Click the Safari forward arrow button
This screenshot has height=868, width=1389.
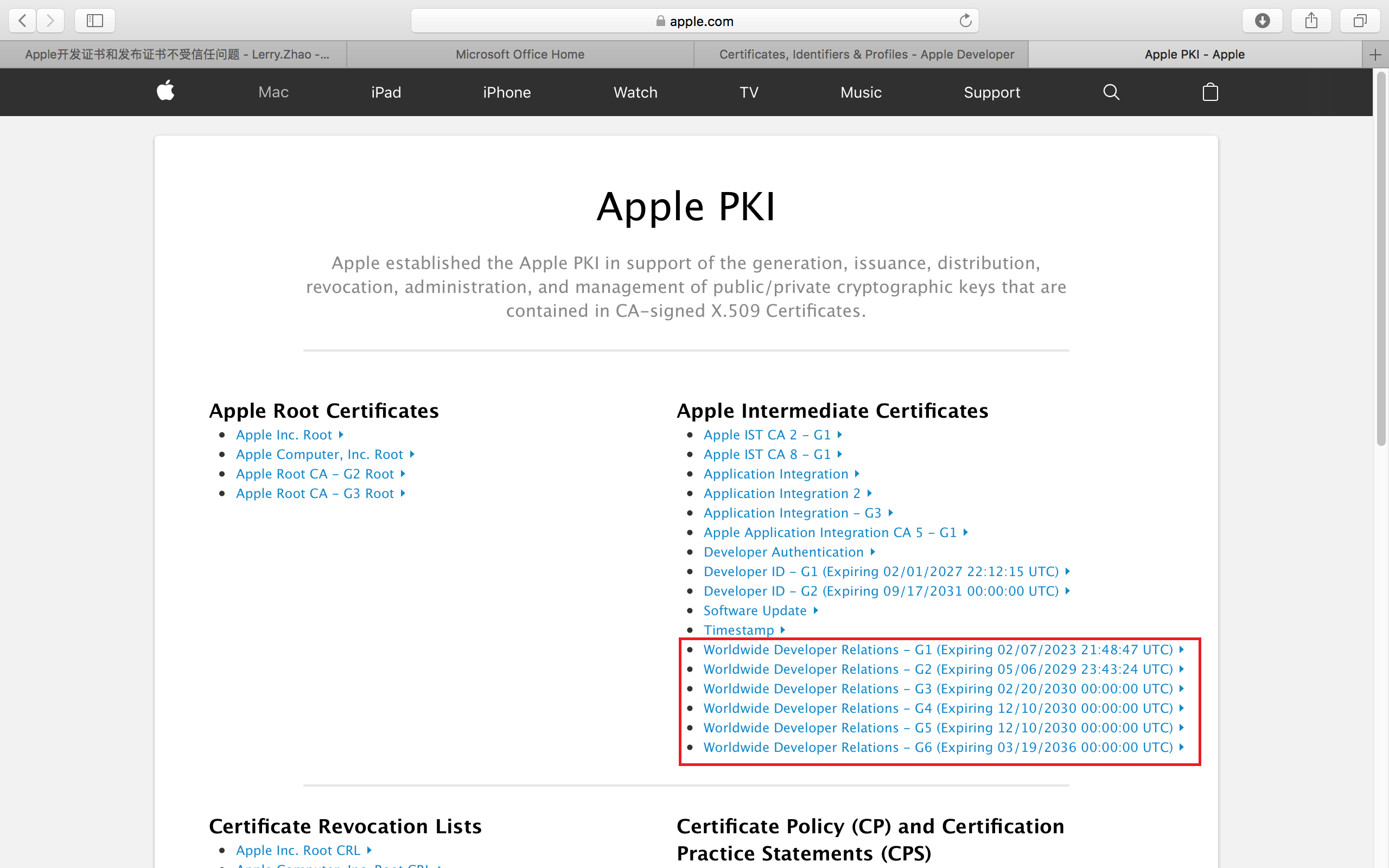[50, 21]
